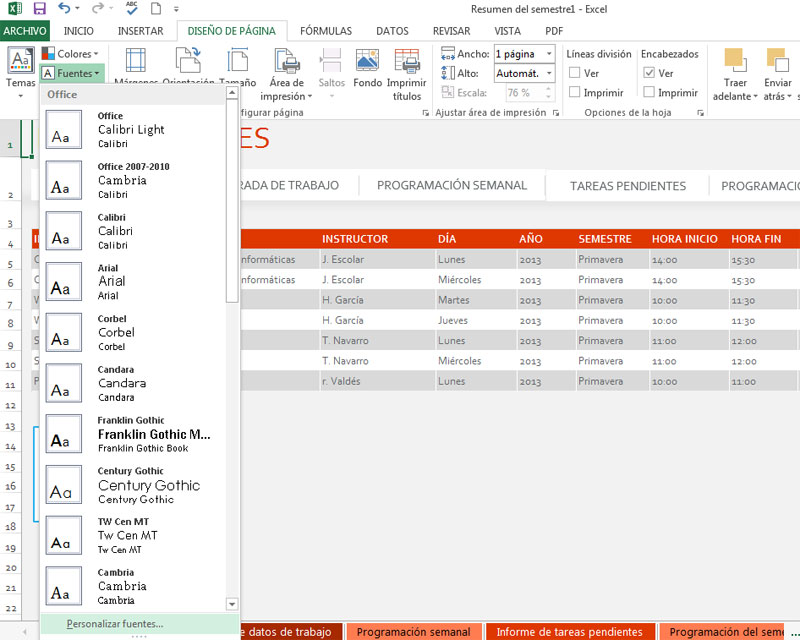Select the Arial font theme
Image resolution: width=800 pixels, height=640 pixels.
click(x=134, y=281)
